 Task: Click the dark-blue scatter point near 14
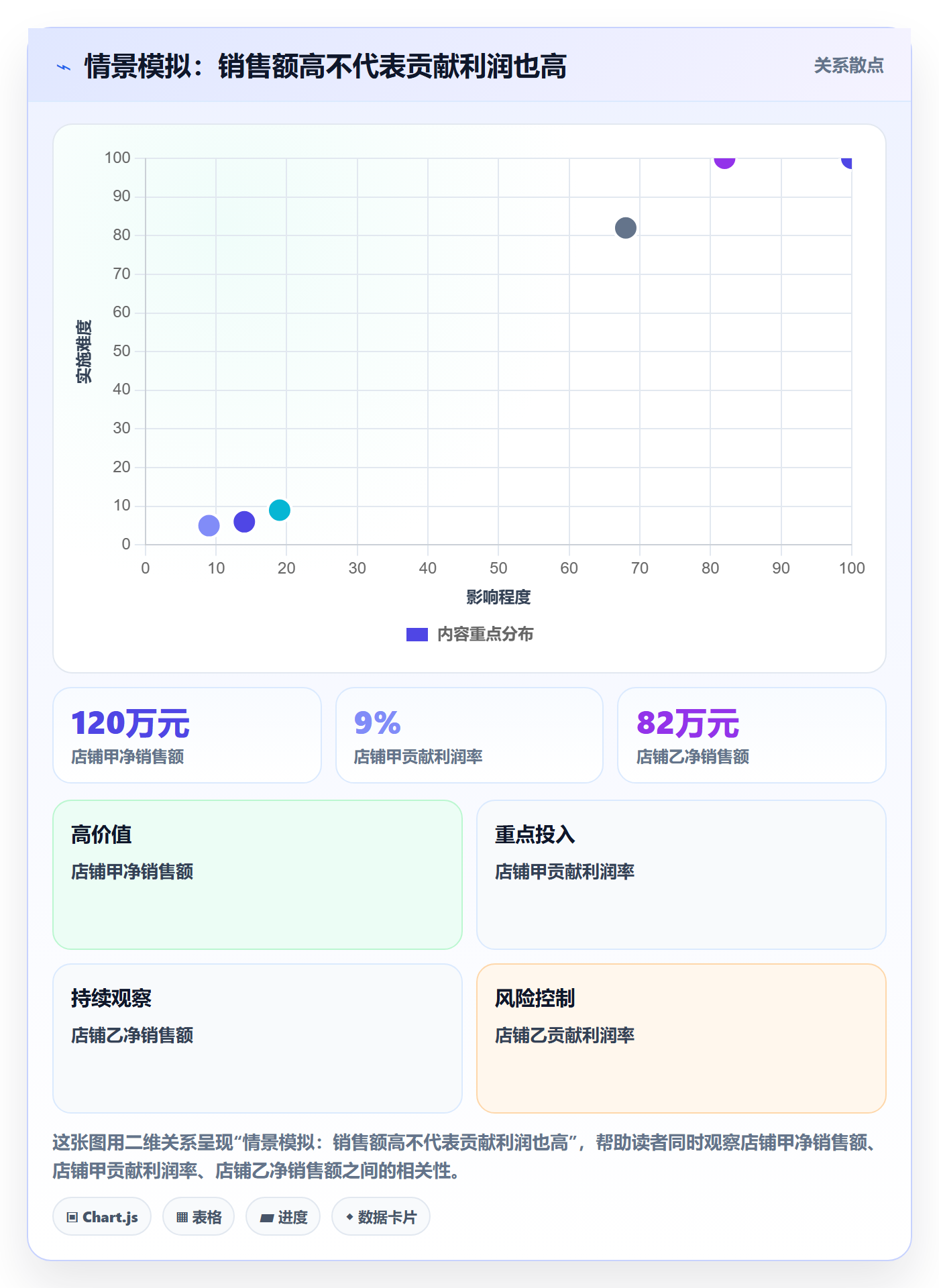click(x=244, y=521)
